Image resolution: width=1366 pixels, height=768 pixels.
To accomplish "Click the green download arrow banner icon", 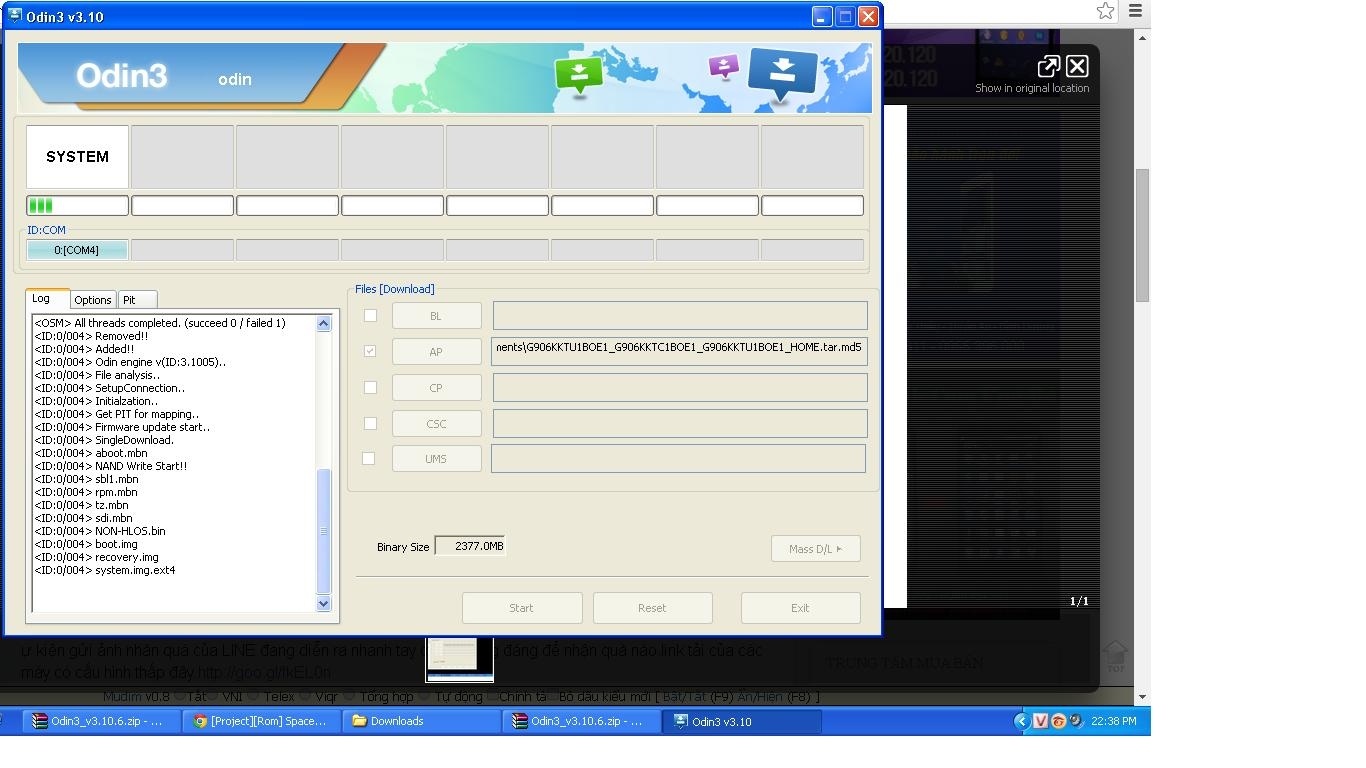I will click(579, 75).
